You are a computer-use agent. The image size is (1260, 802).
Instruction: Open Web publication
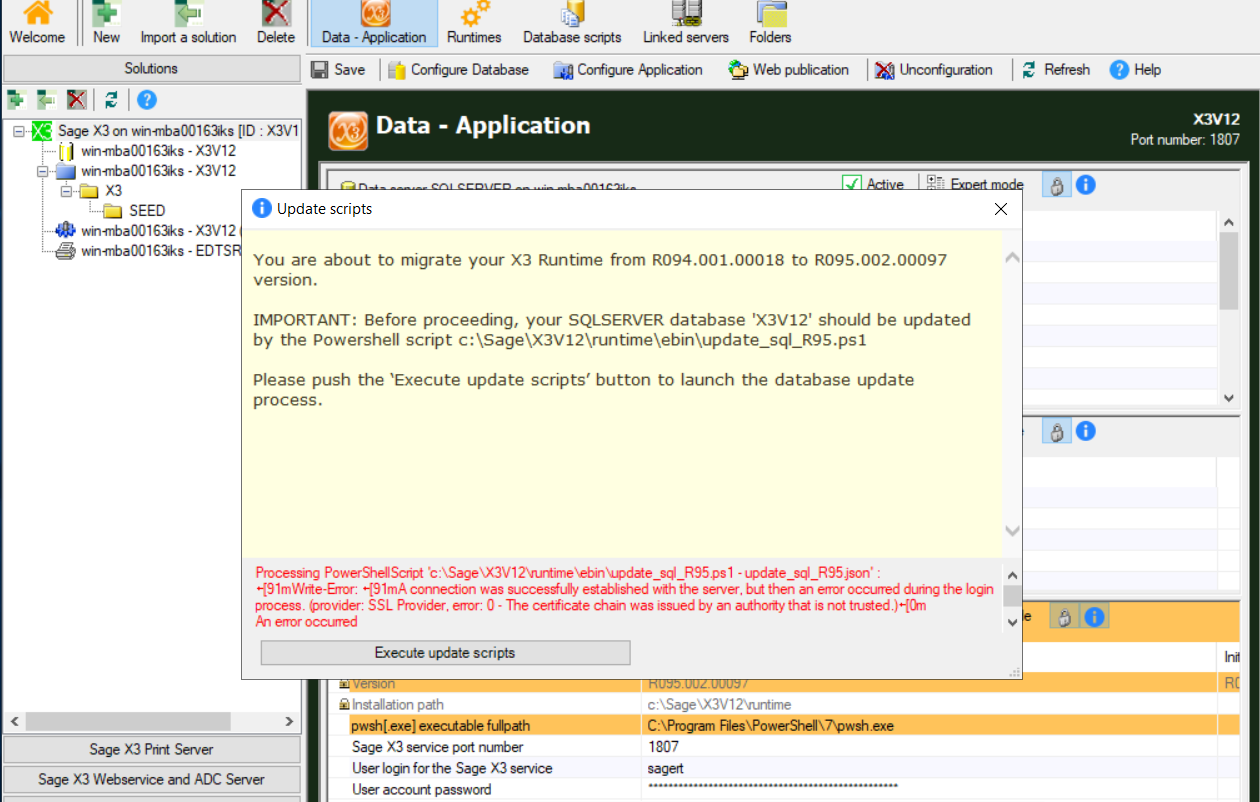[x=788, y=70]
